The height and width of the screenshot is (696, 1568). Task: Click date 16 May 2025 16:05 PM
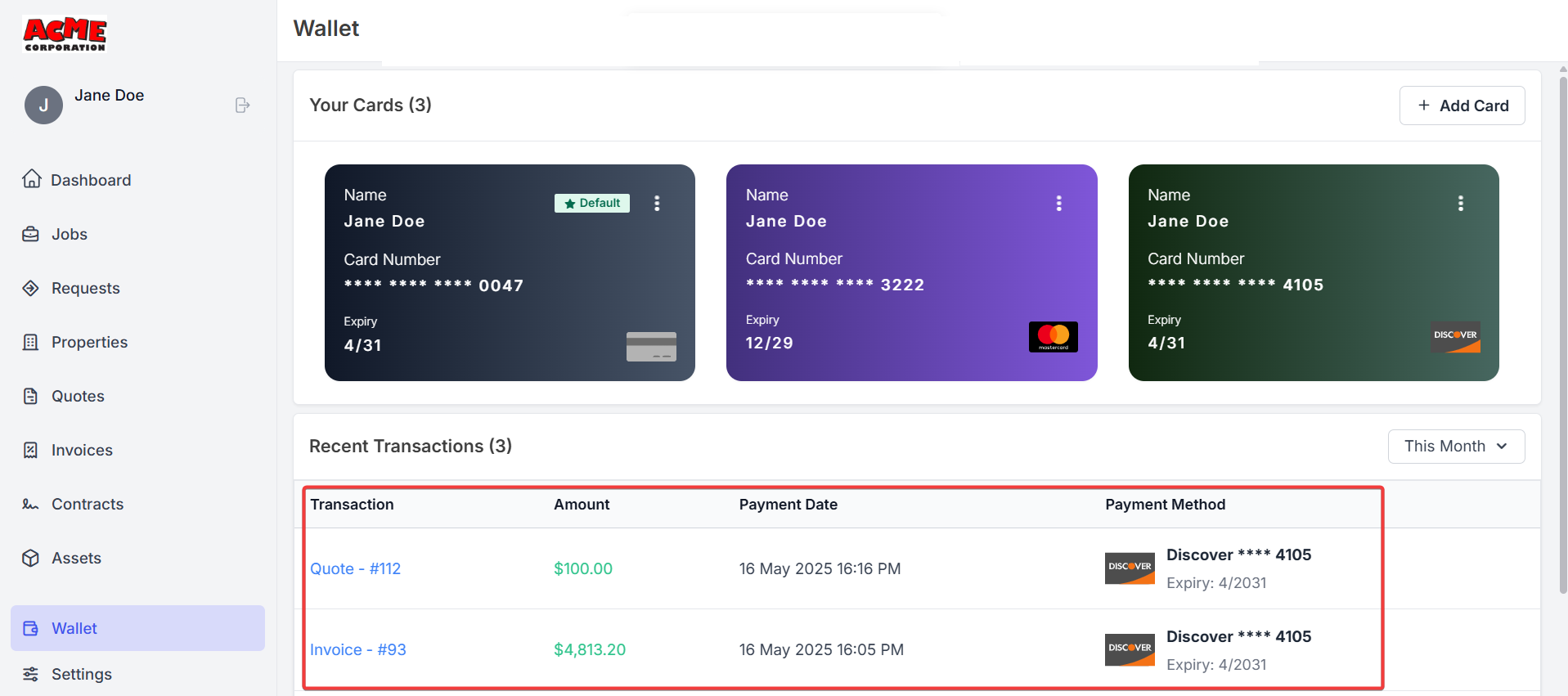point(821,649)
